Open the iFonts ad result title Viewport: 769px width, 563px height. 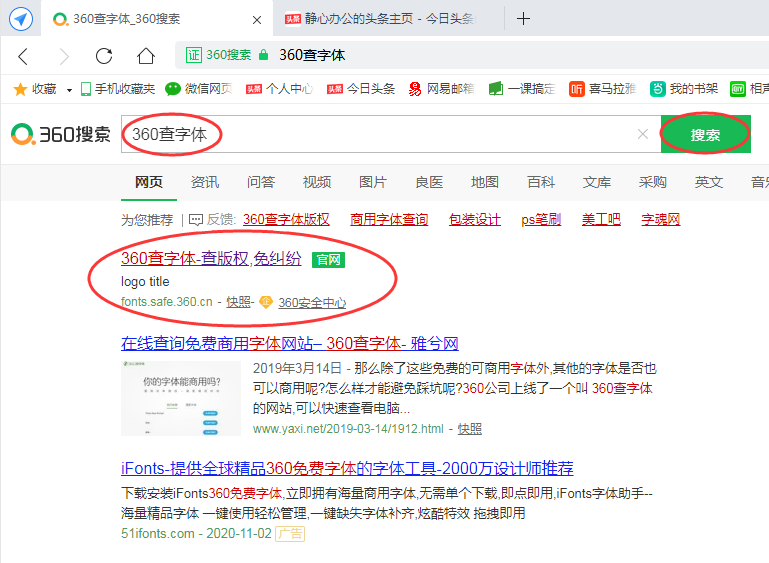pos(347,468)
